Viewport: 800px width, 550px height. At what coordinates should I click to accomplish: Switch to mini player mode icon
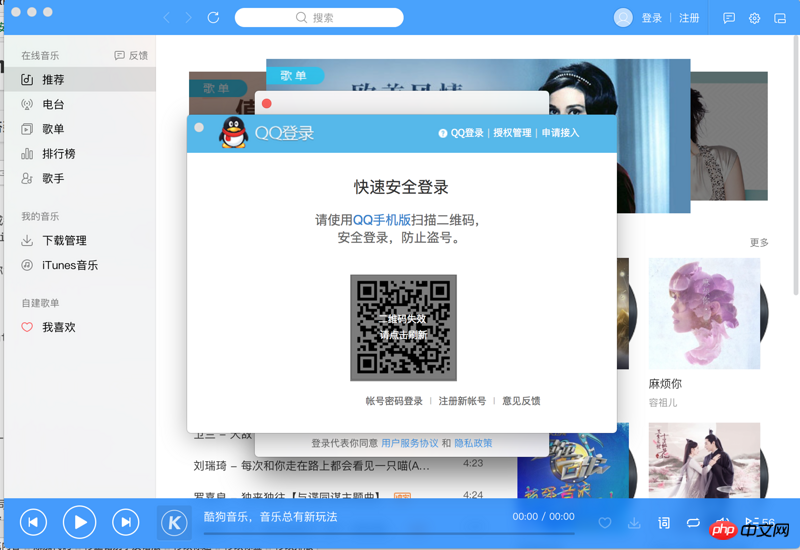click(x=780, y=18)
